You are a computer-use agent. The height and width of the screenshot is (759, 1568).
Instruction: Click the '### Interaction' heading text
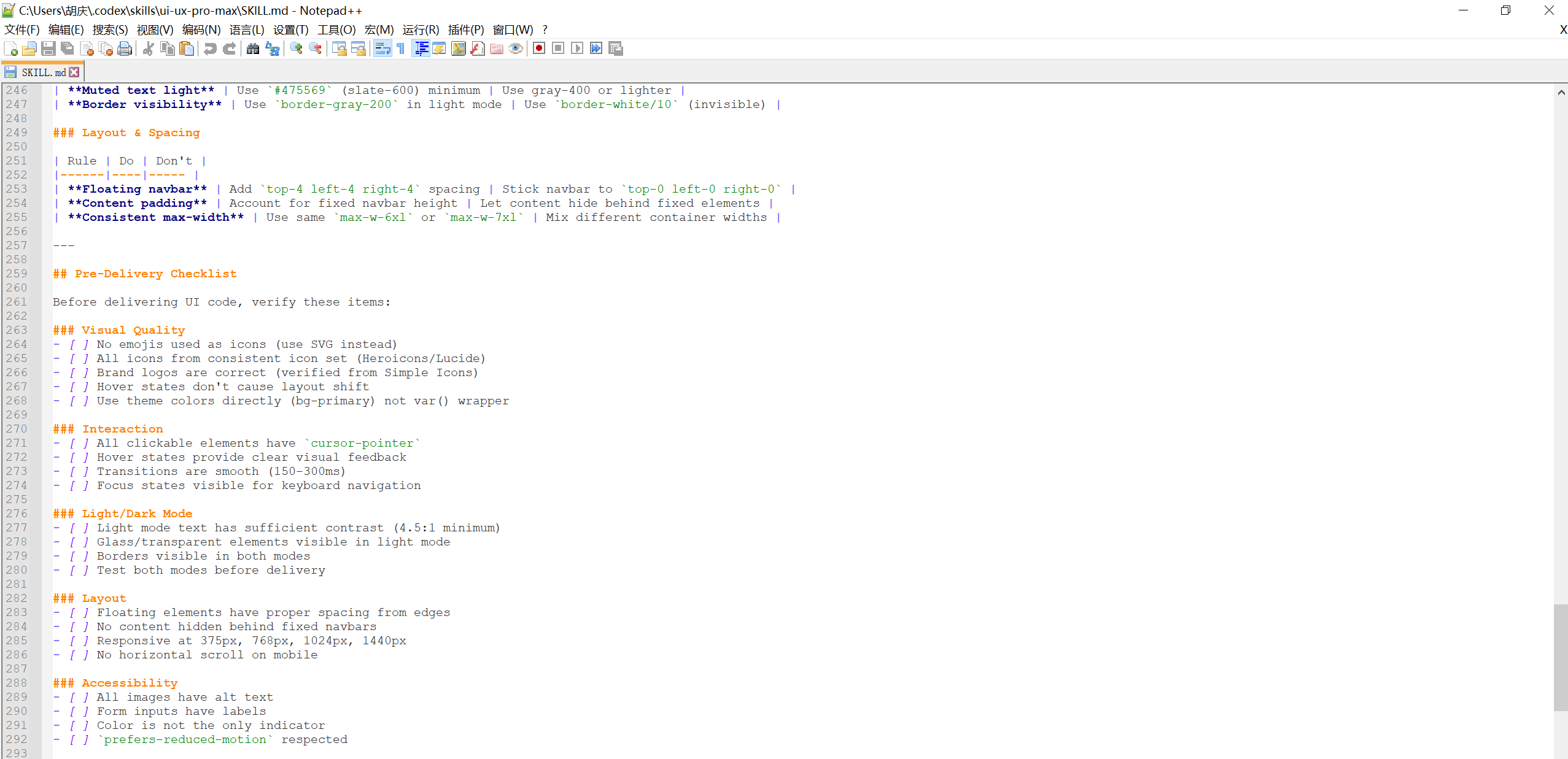[x=108, y=429]
